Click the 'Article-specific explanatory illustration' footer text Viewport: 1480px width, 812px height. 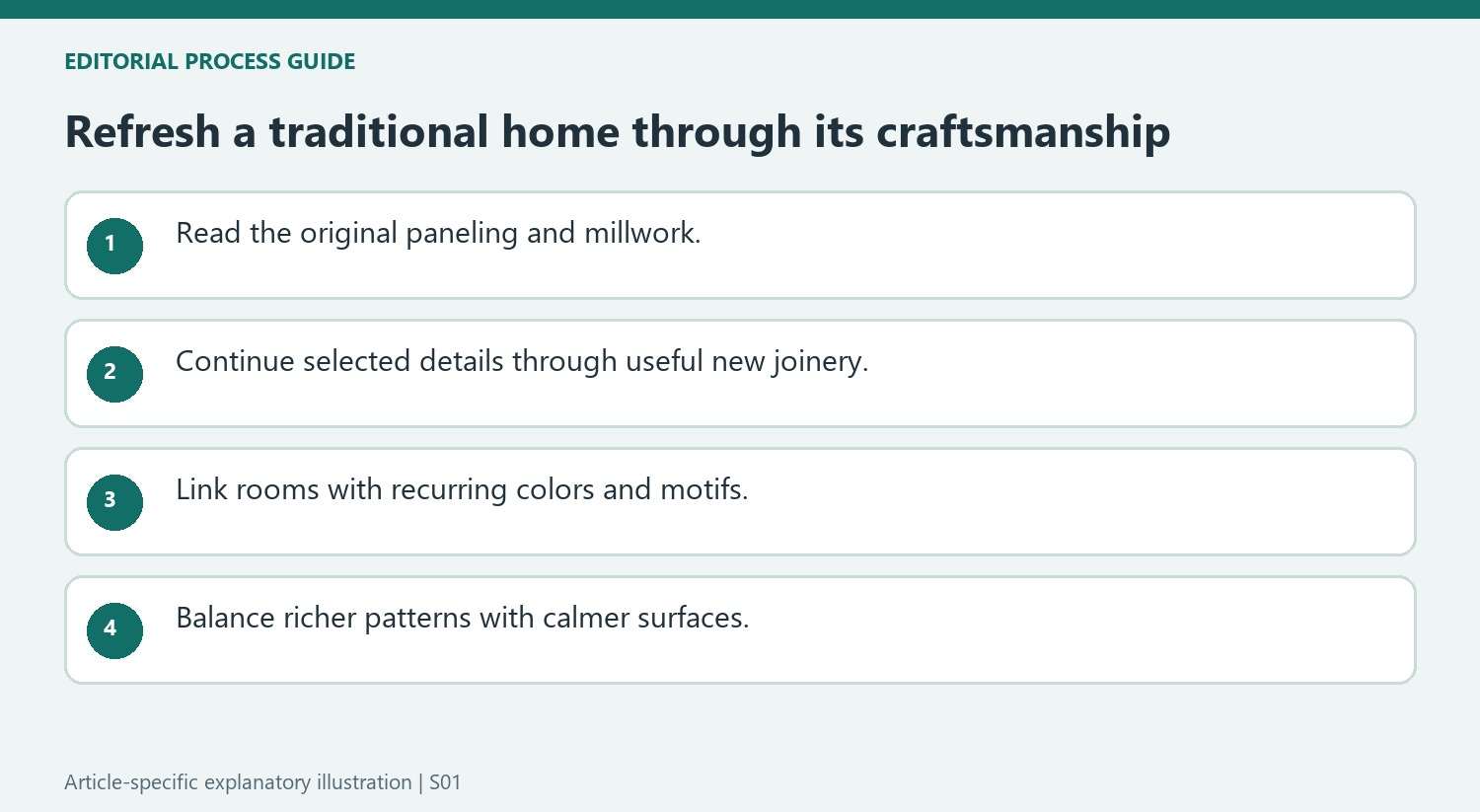238,782
